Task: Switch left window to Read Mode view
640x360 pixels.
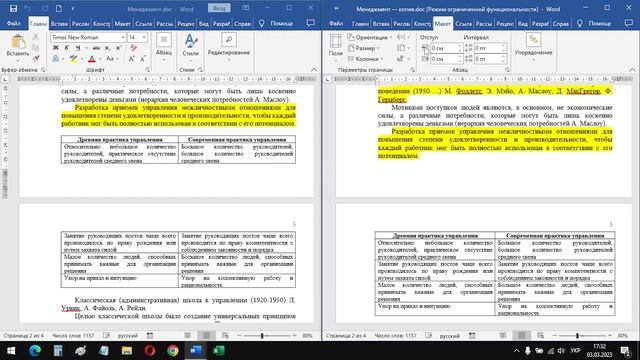Action: pos(188,336)
